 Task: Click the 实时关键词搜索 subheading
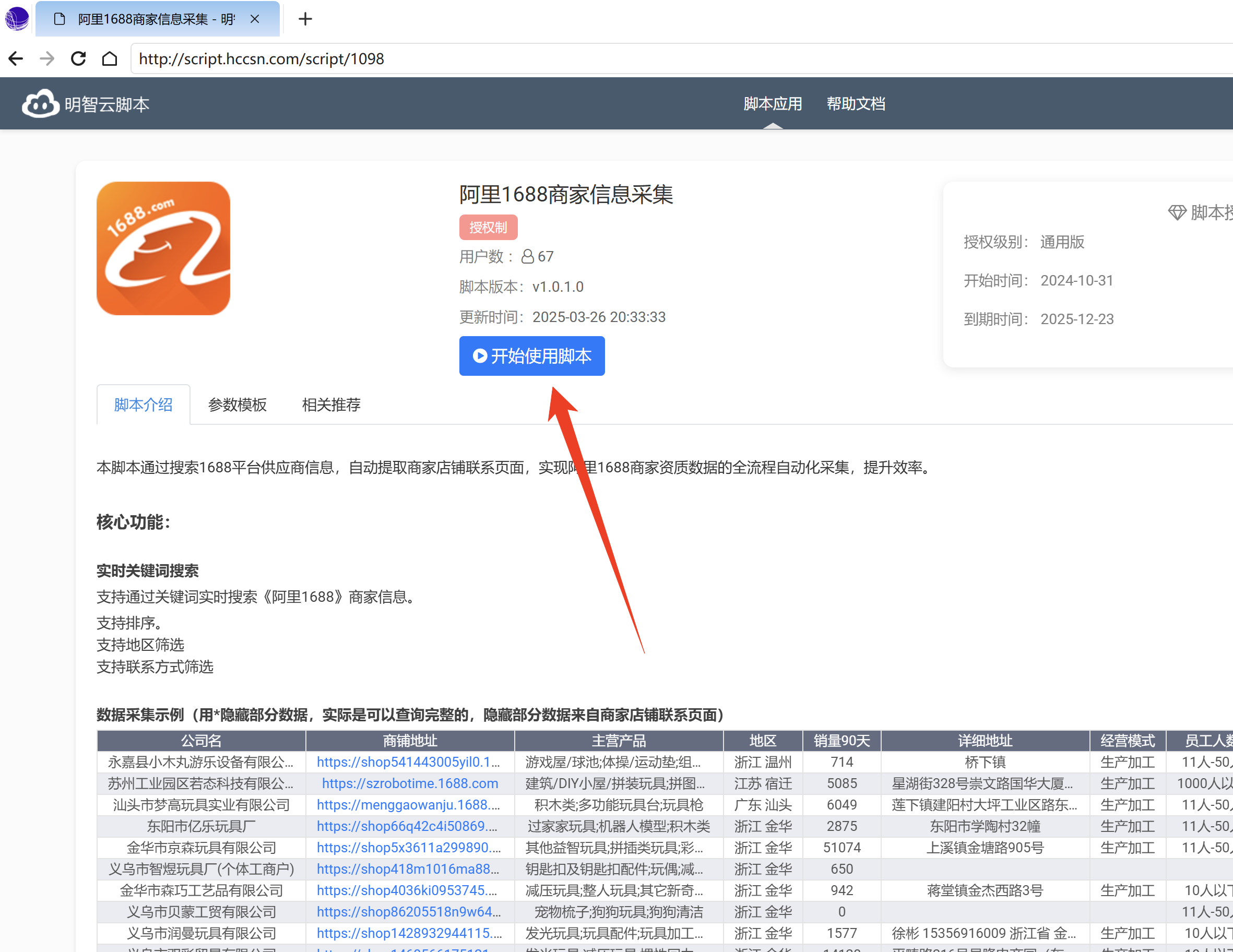(x=147, y=570)
